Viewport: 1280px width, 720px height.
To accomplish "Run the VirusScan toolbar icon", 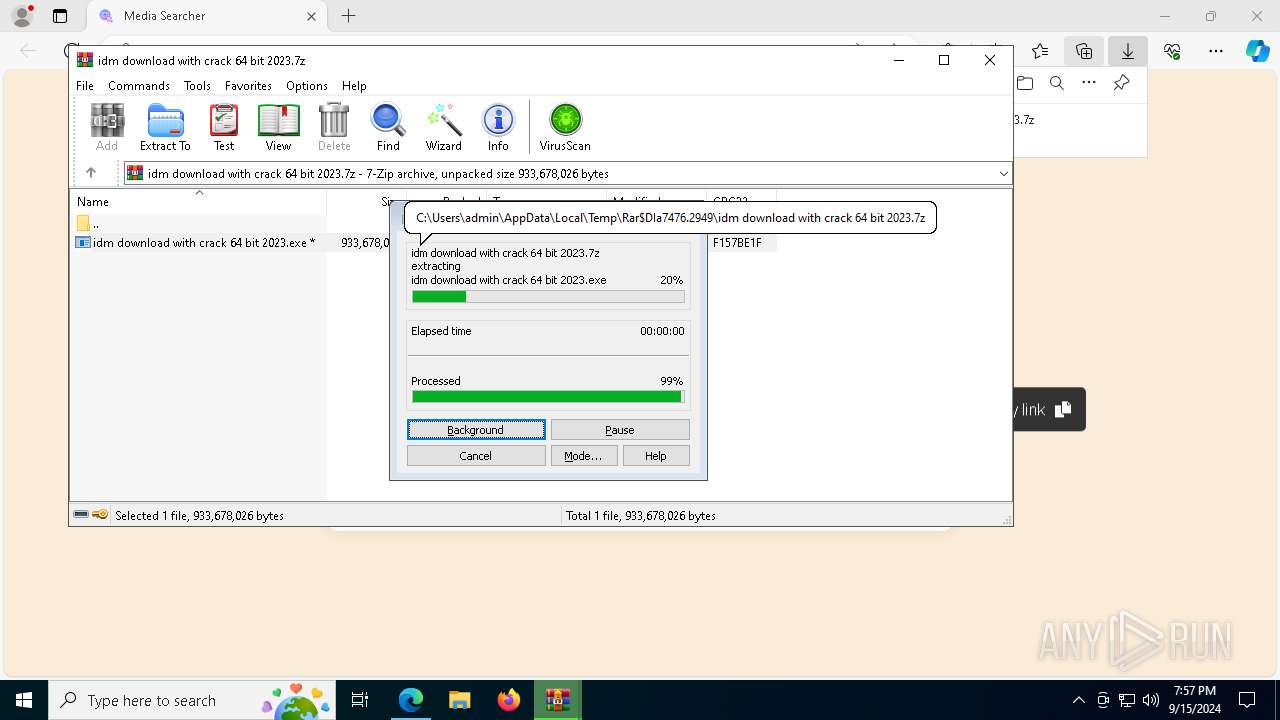I will click(565, 127).
